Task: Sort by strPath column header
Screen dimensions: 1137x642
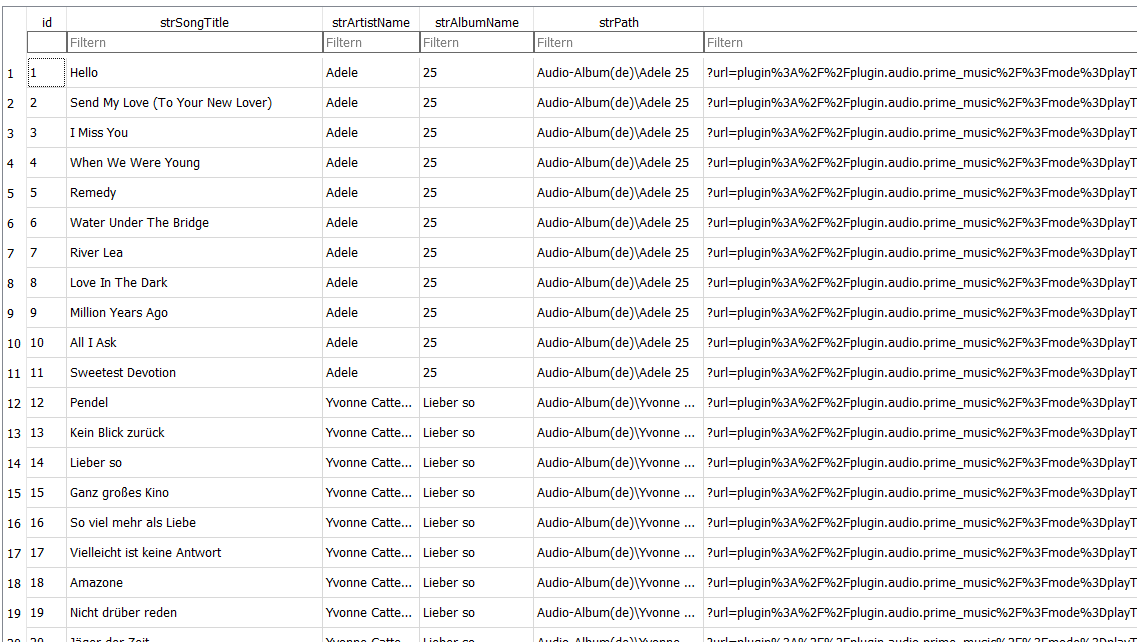Action: click(619, 22)
